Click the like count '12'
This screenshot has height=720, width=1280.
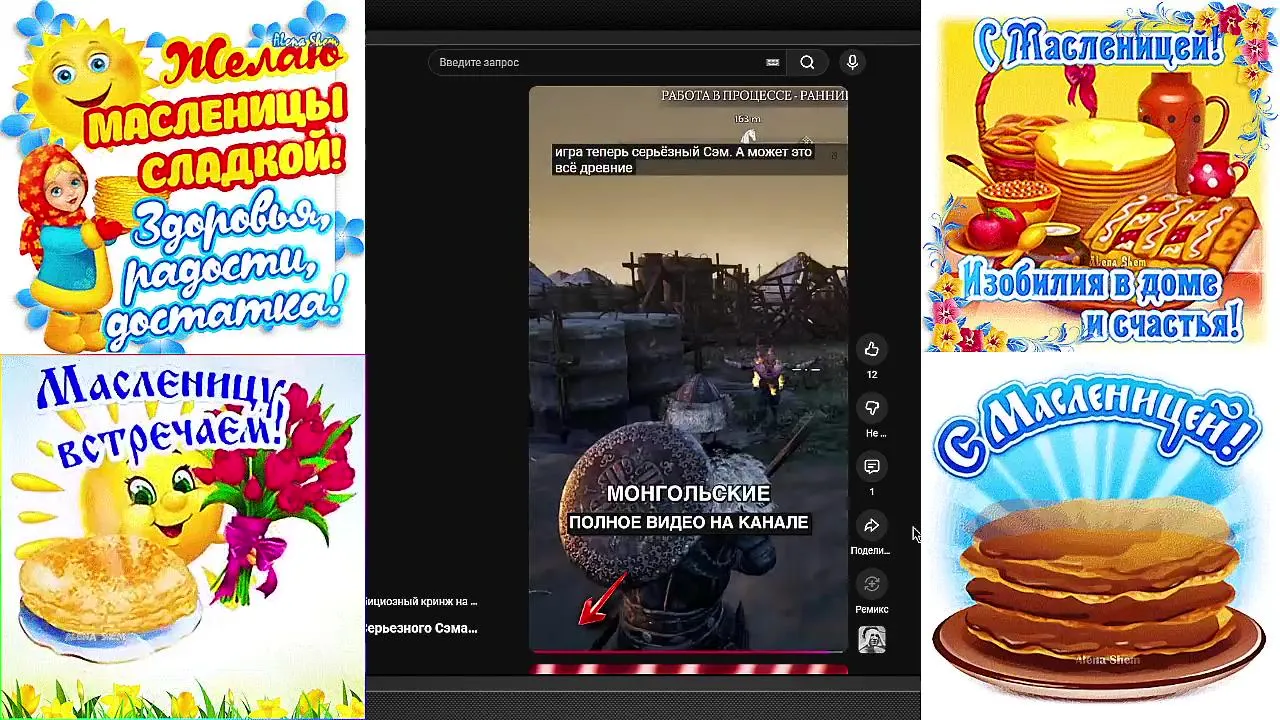(872, 375)
